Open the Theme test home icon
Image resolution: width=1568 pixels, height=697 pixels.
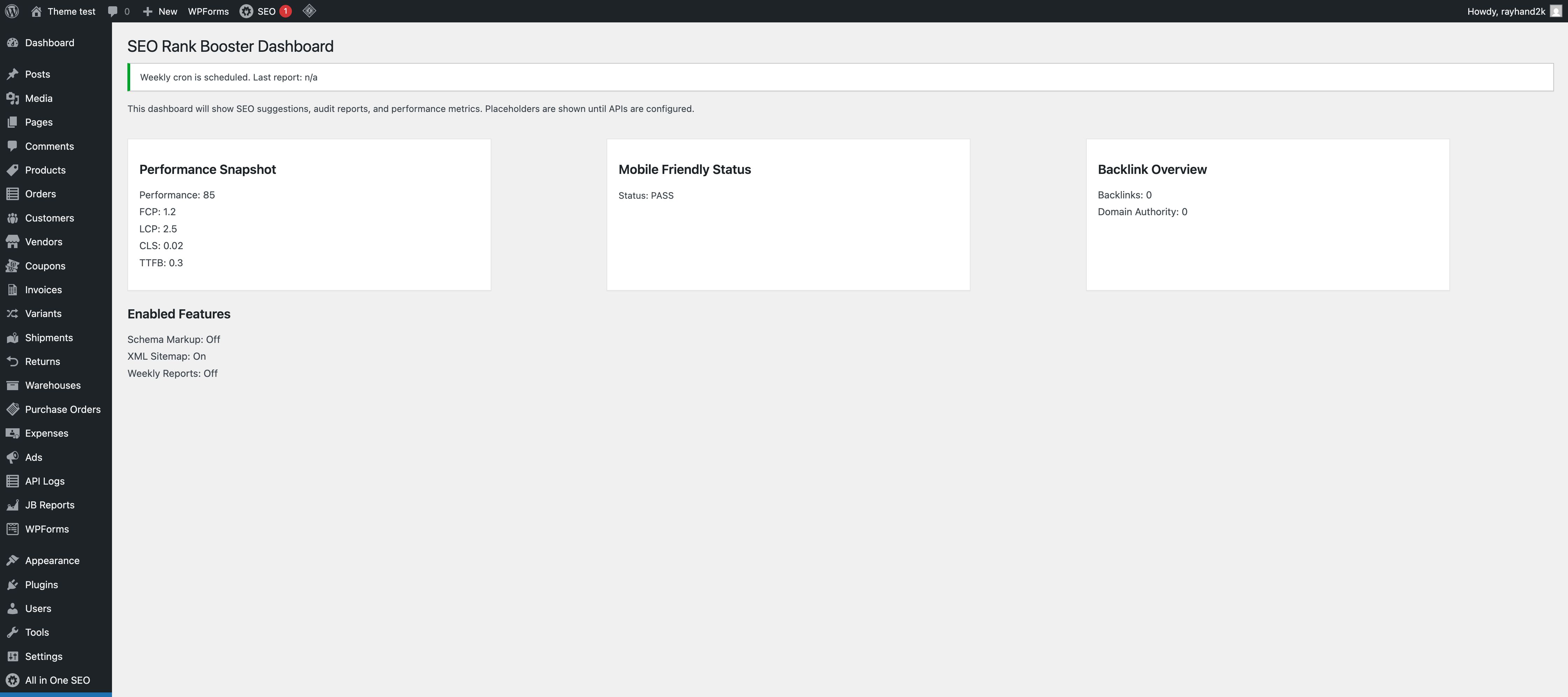36,11
